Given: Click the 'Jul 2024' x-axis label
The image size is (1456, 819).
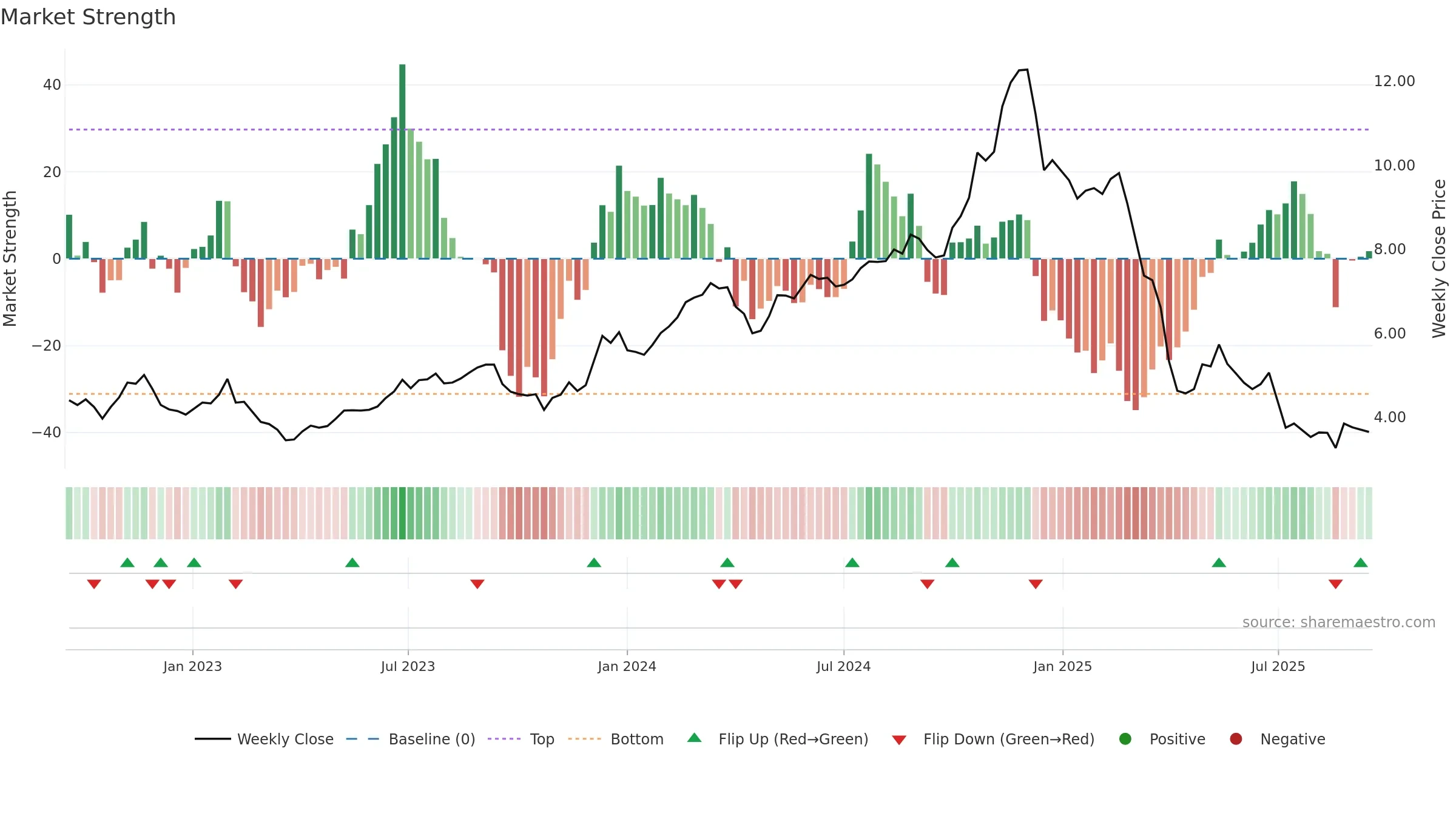Looking at the screenshot, I should [843, 666].
